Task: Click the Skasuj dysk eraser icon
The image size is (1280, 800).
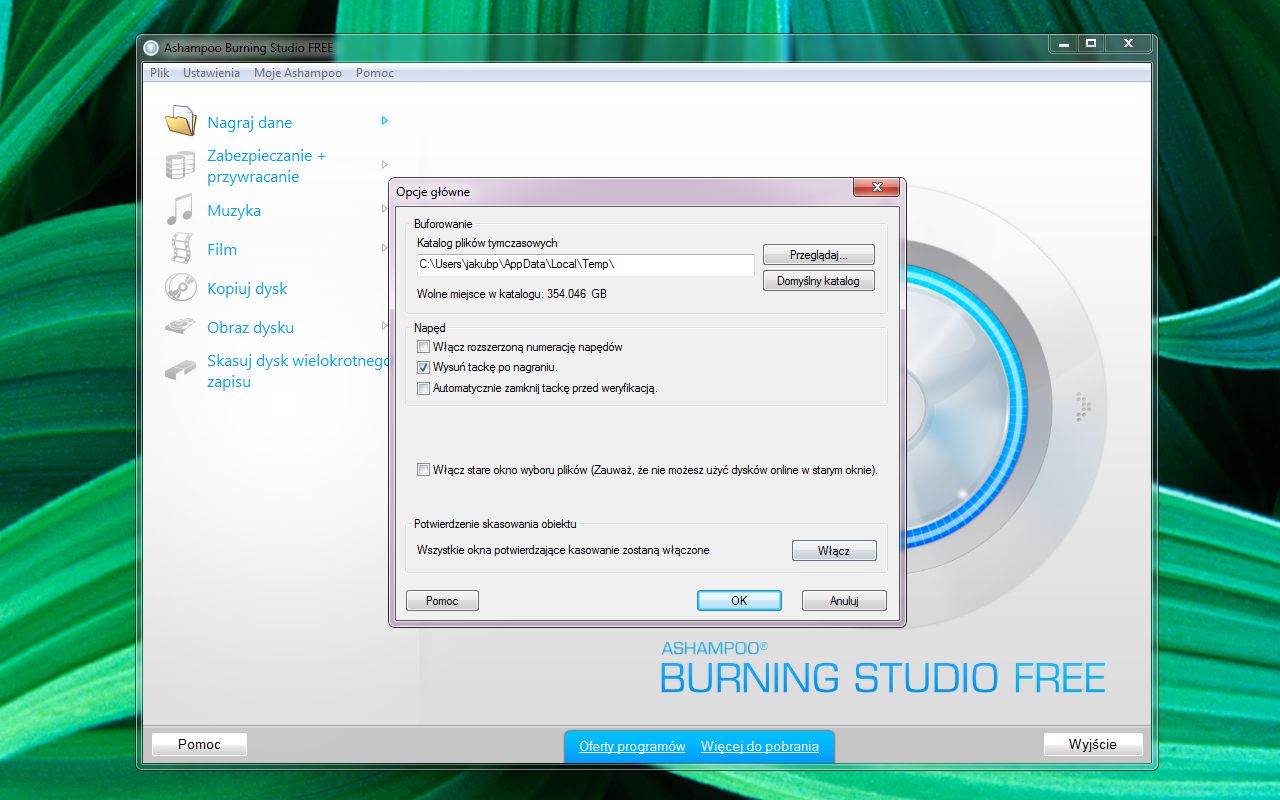Action: pyautogui.click(x=181, y=370)
